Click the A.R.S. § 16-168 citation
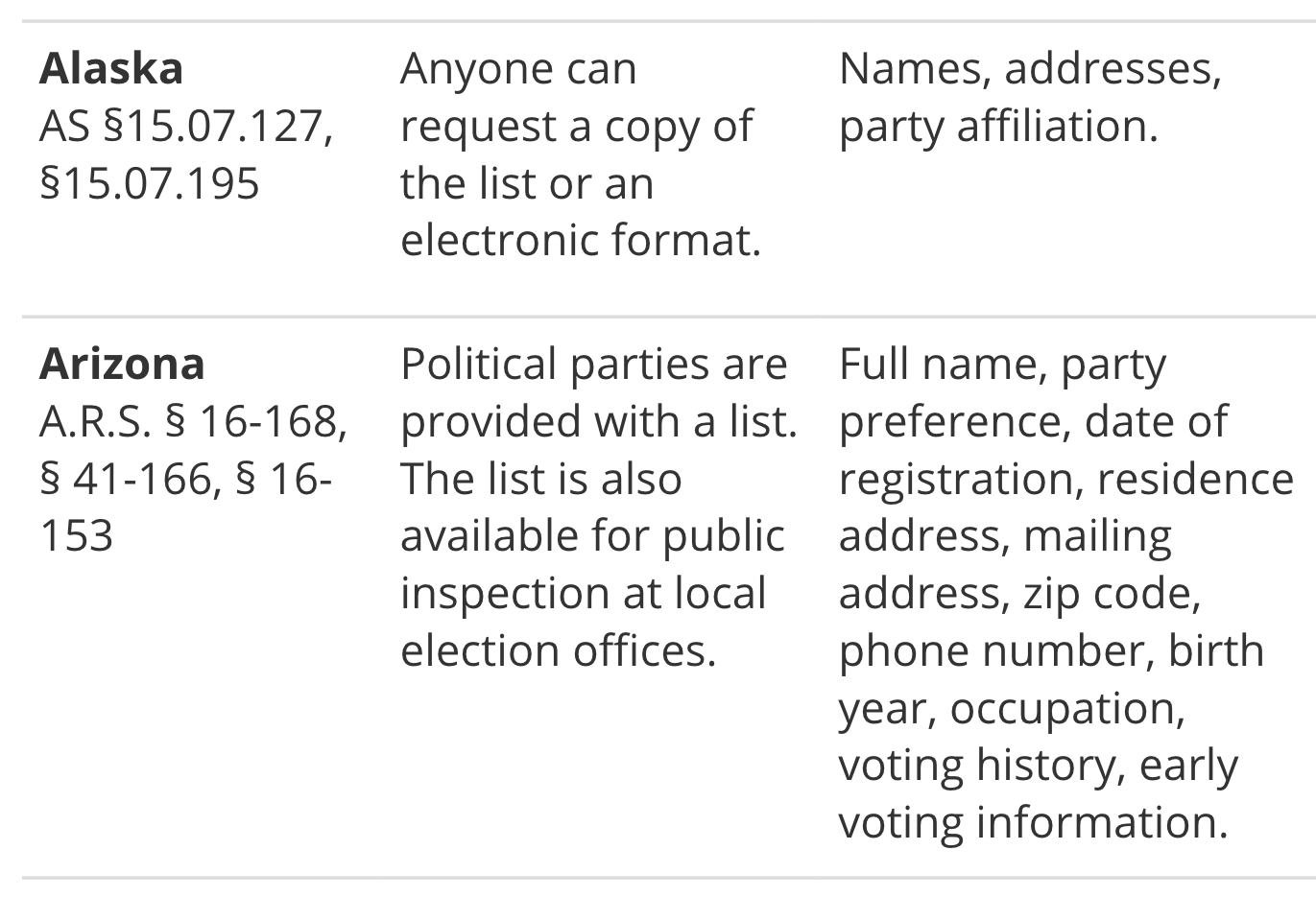 [192, 421]
